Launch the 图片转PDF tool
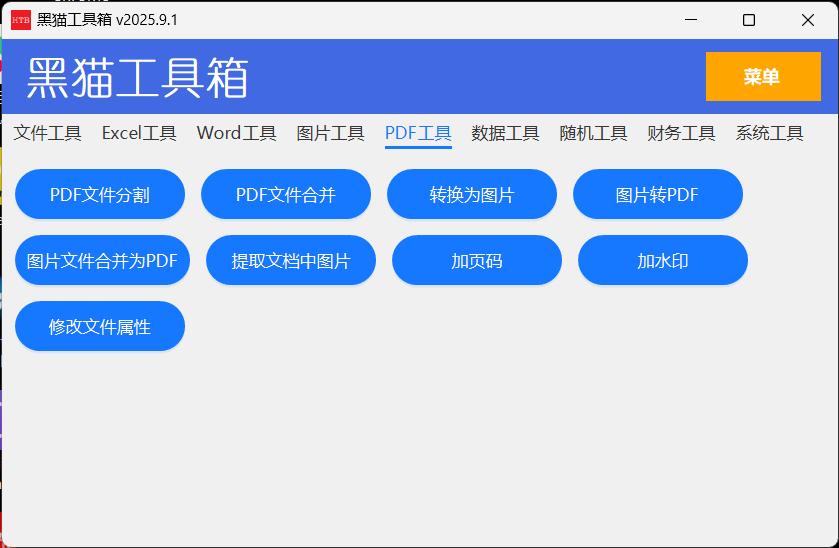Viewport: 839px width, 548px height. tap(657, 195)
